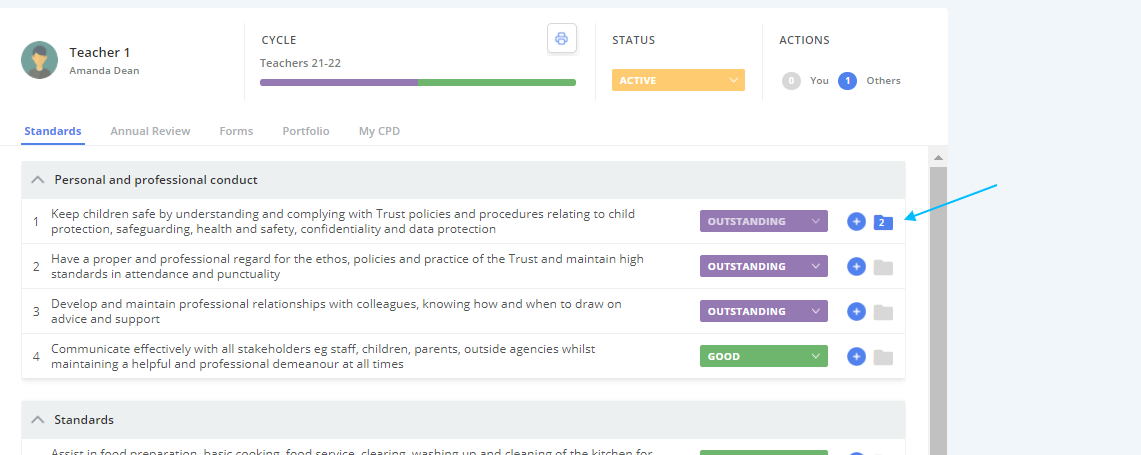This screenshot has height=455, width=1141.
Task: View your actions count badge 0
Action: (792, 81)
